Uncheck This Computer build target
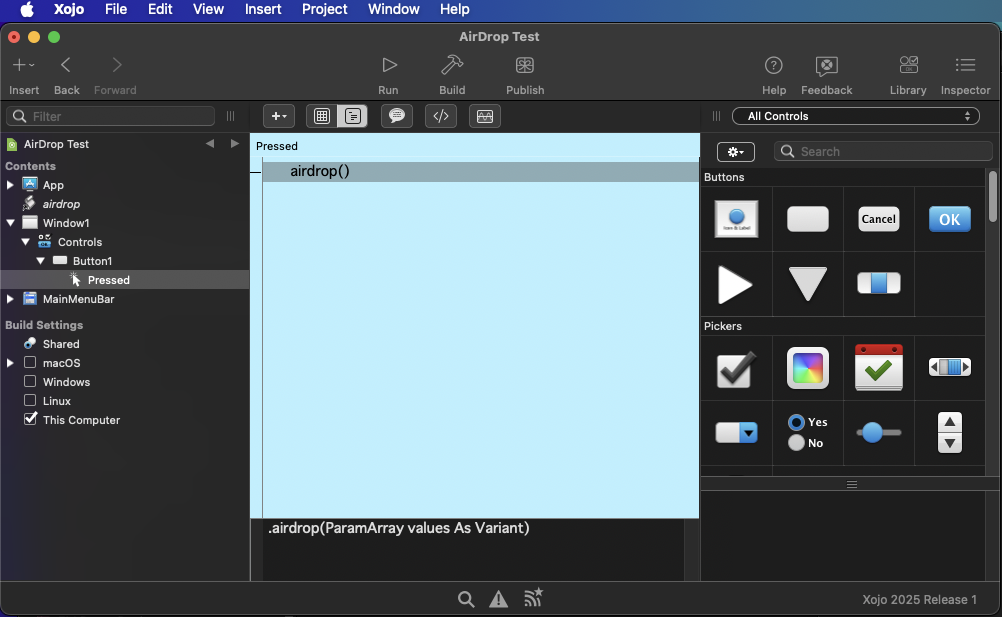 pyautogui.click(x=30, y=420)
